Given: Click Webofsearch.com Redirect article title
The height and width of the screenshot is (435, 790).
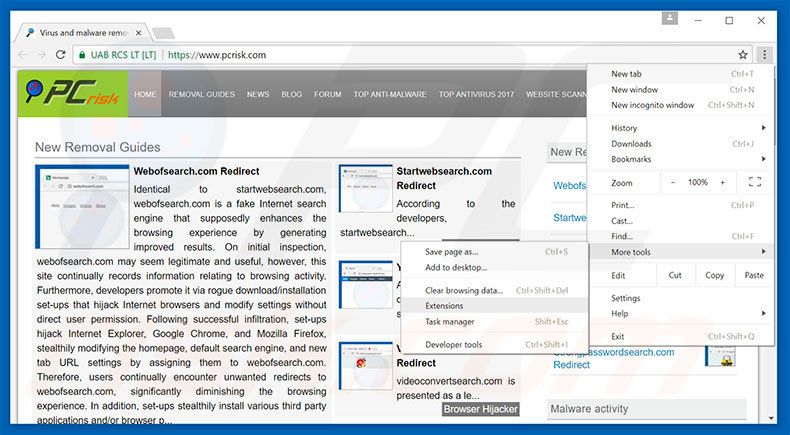Looking at the screenshot, I should pyautogui.click(x=196, y=171).
